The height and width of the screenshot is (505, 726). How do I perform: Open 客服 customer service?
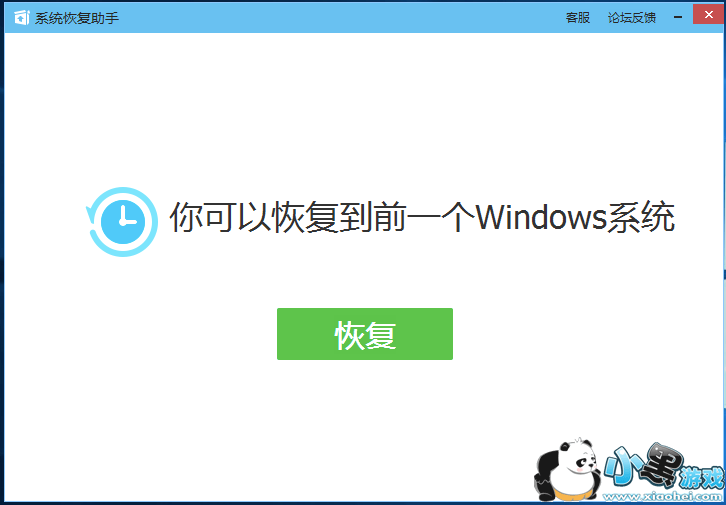578,18
